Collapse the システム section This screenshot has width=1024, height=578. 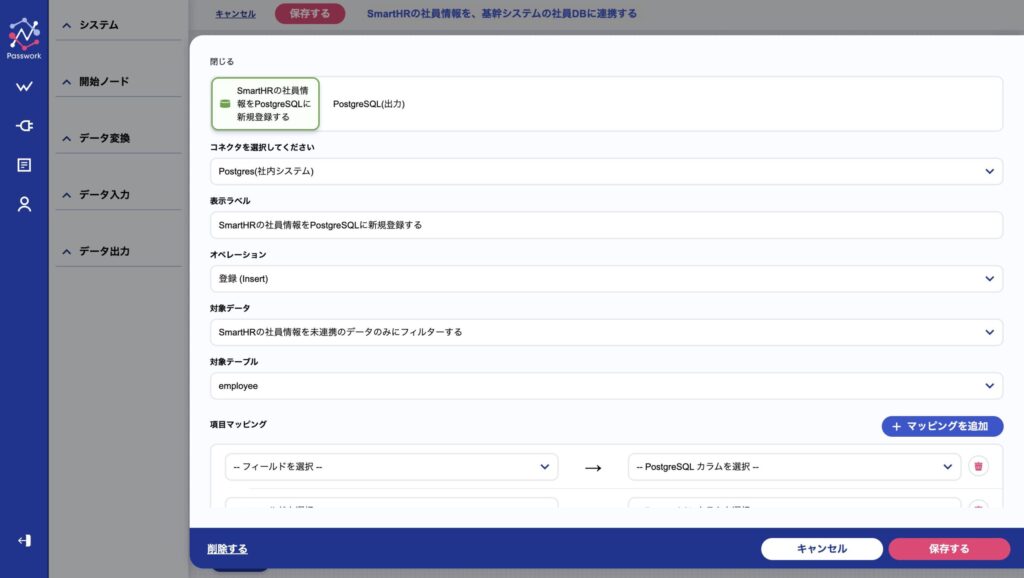(118, 25)
